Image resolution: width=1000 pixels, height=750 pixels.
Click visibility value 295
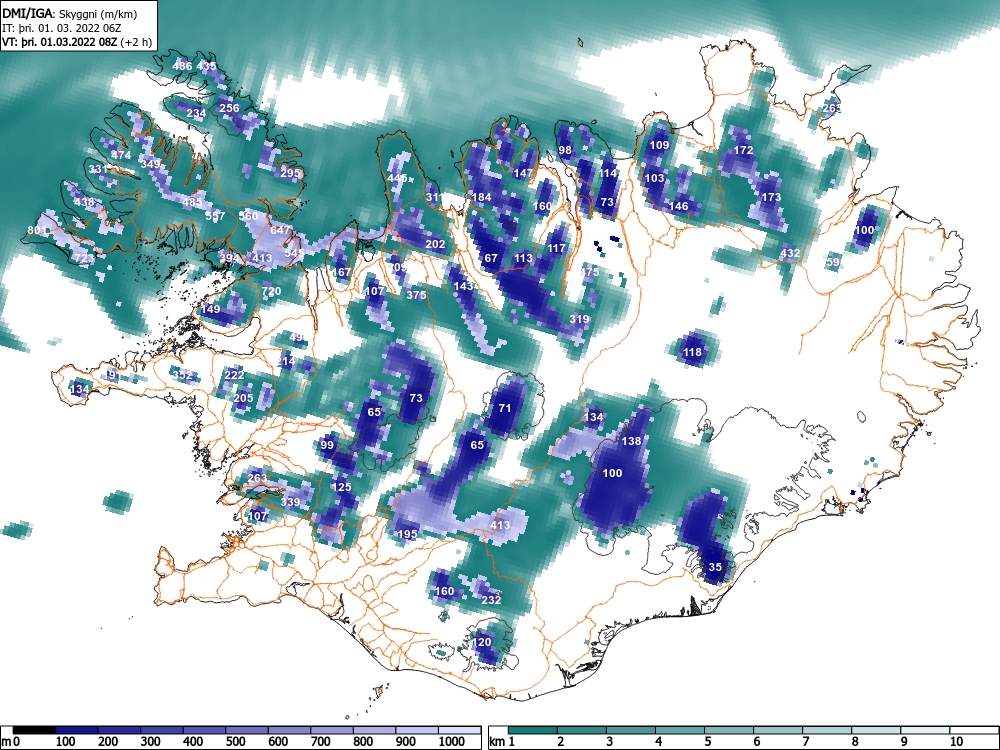point(290,173)
